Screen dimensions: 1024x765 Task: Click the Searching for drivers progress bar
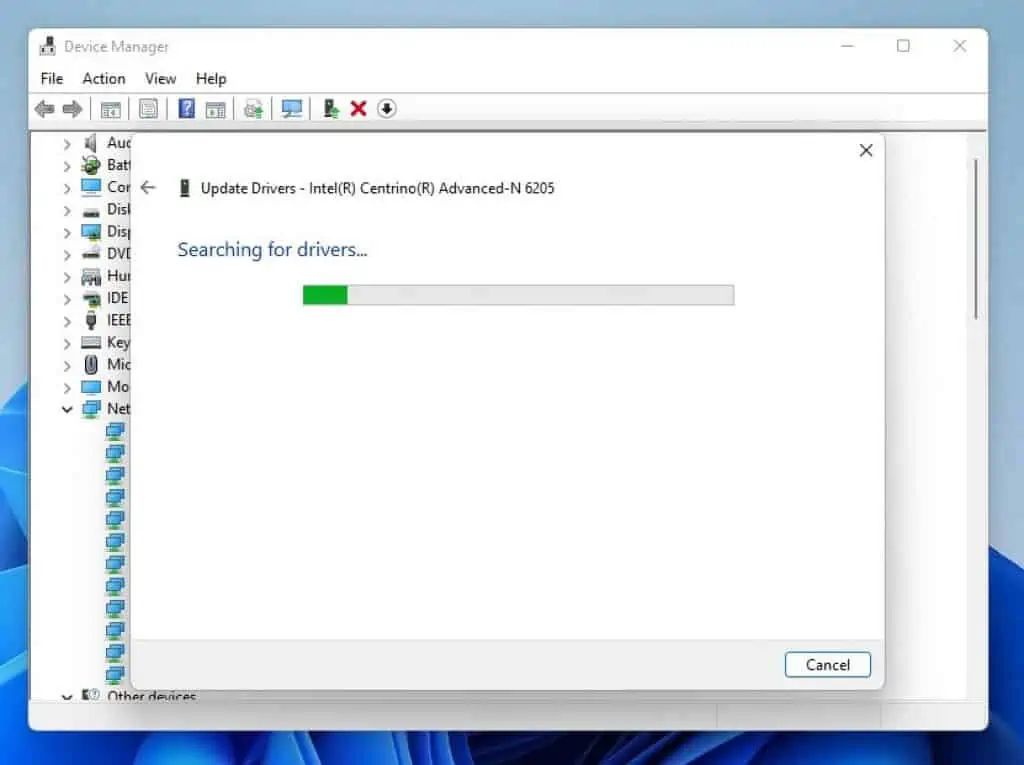click(x=518, y=295)
